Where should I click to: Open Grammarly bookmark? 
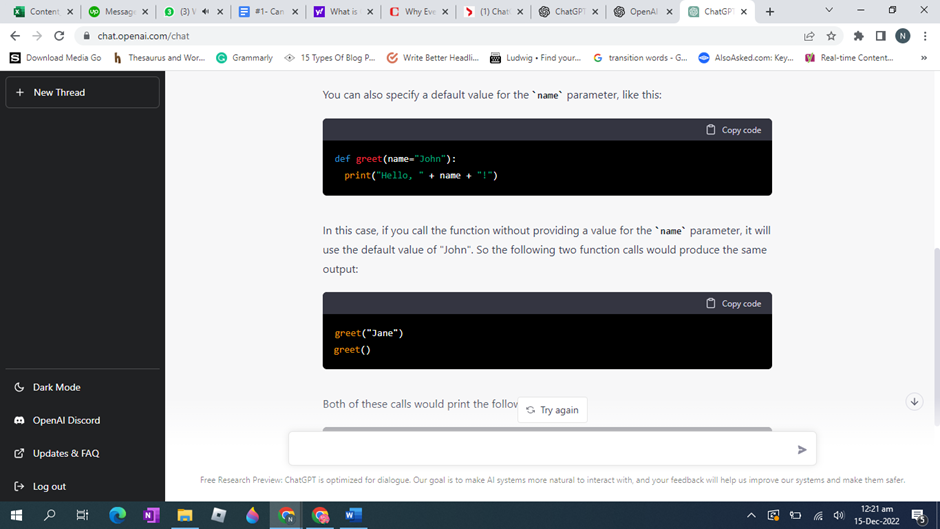coord(245,58)
